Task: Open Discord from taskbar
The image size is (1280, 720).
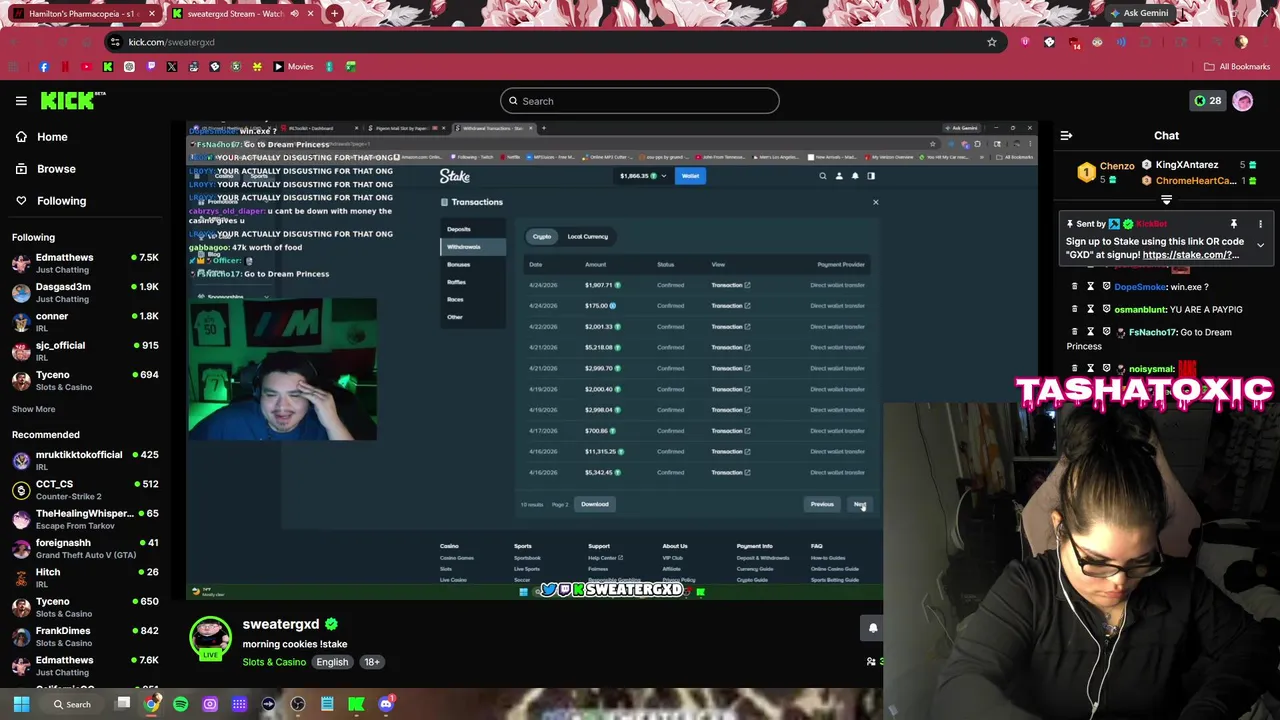Action: [x=386, y=704]
